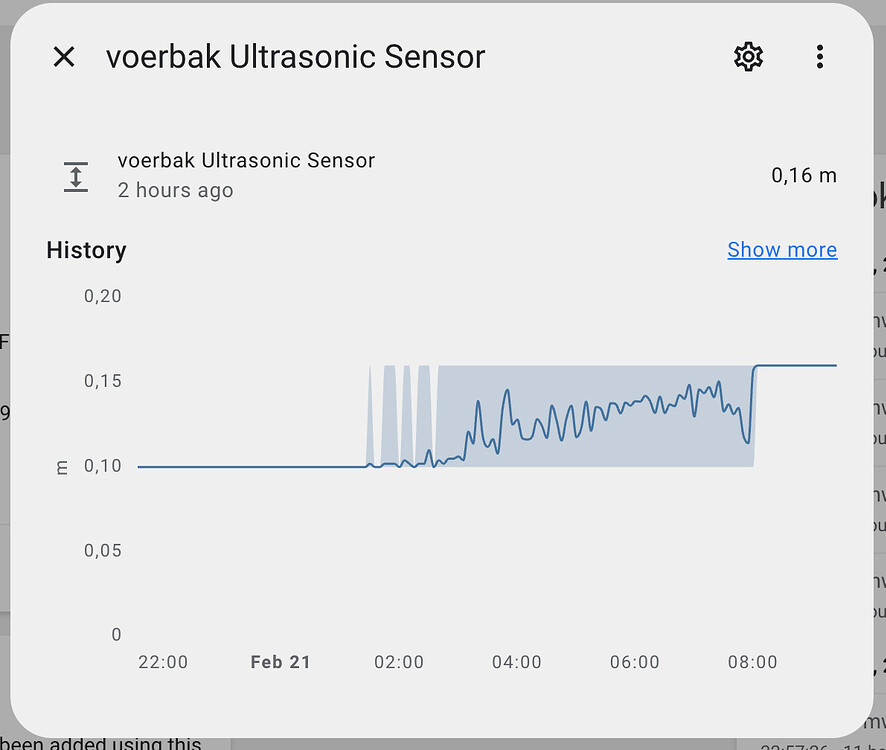Click the 04:00 label on the time axis
Screen dimensions: 886x750
pos(516,662)
